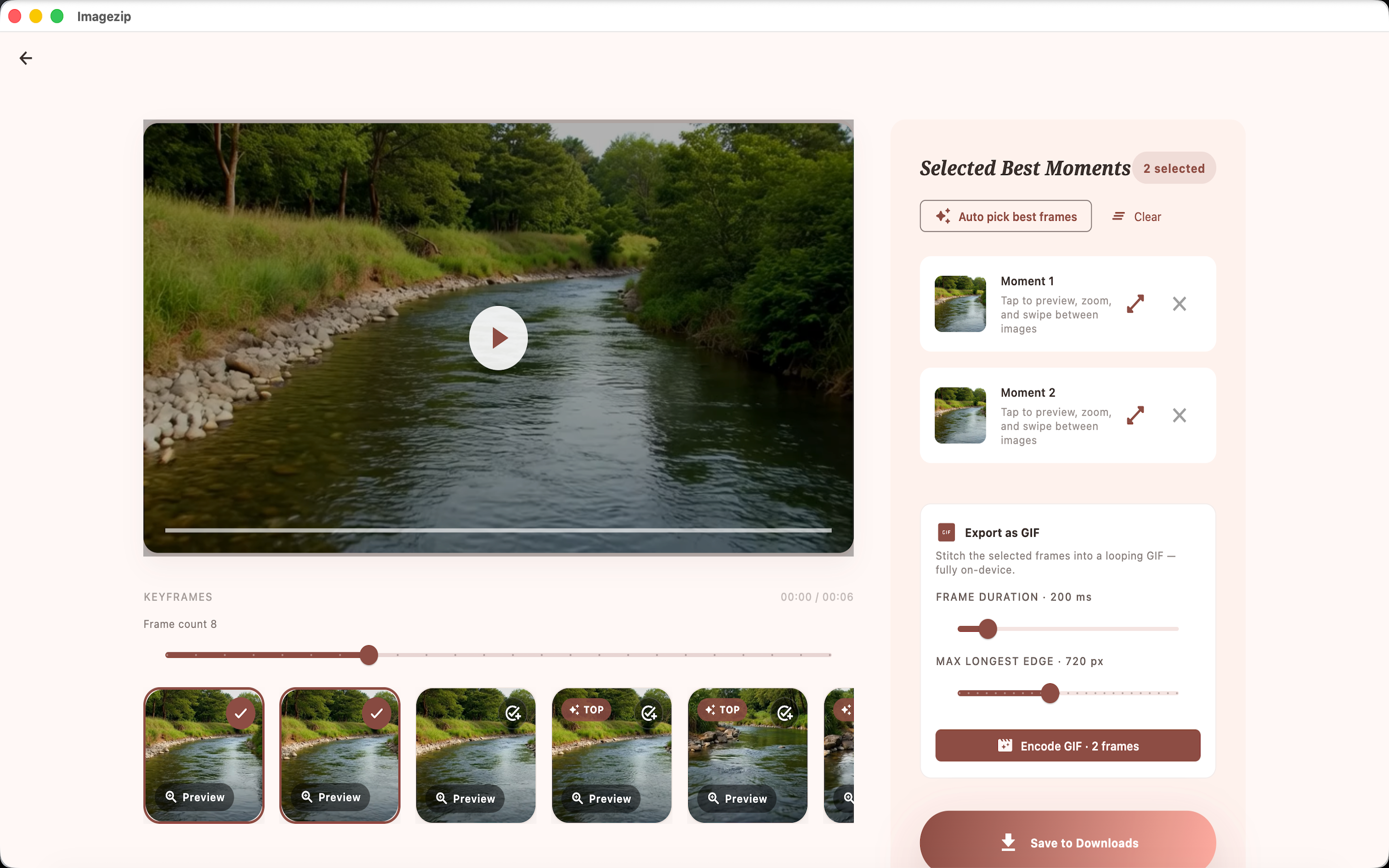Save to Downloads
Viewport: 1389px width, 868px height.
pos(1068,842)
